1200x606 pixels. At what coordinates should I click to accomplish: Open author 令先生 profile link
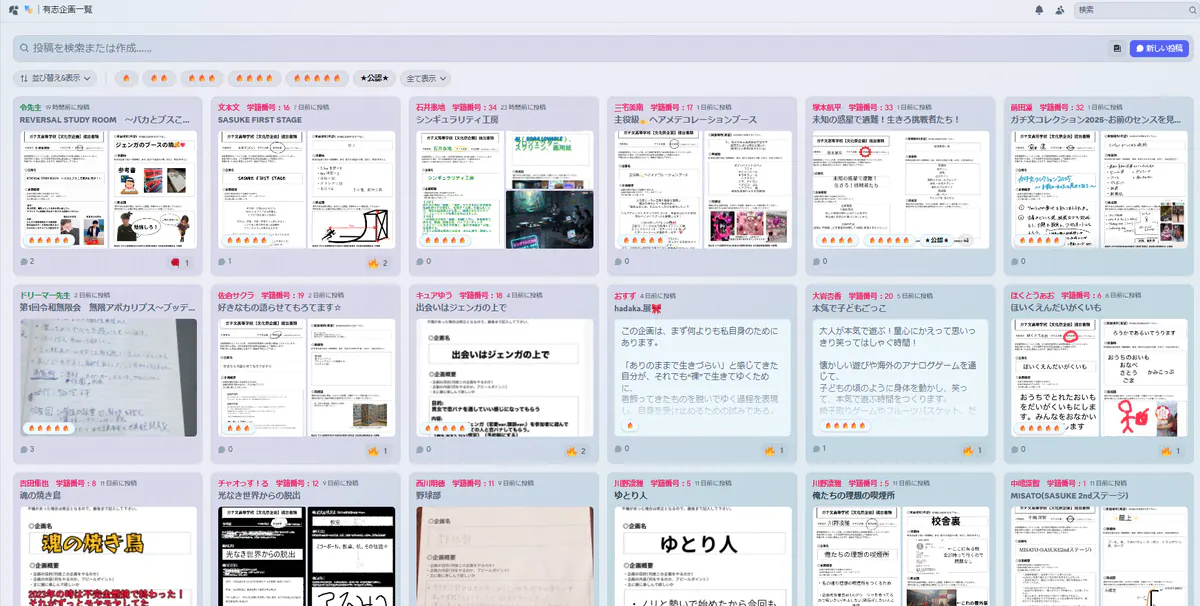click(30, 106)
